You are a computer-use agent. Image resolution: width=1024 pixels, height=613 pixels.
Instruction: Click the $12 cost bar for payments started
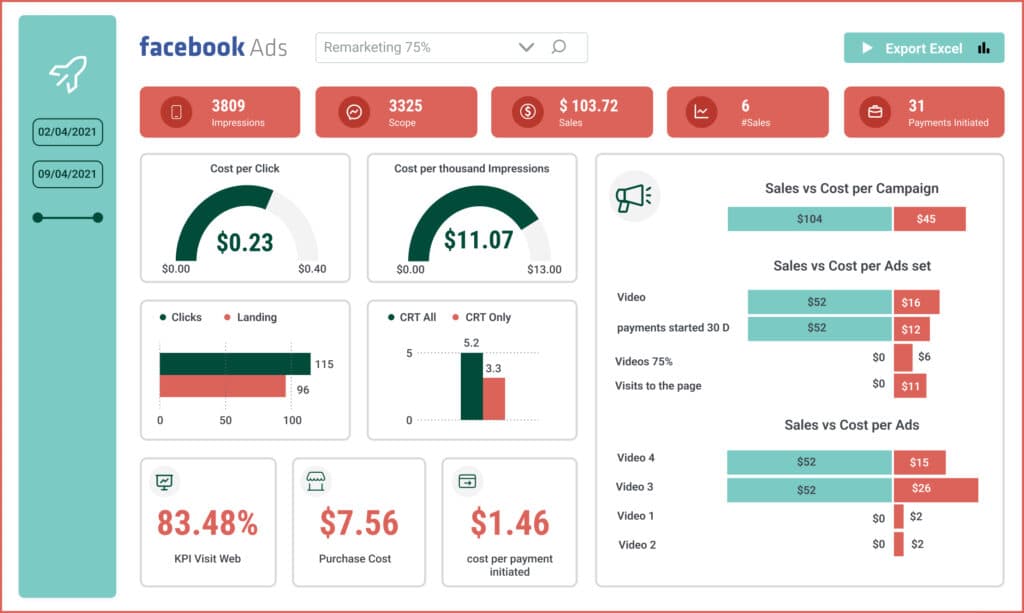tap(912, 329)
